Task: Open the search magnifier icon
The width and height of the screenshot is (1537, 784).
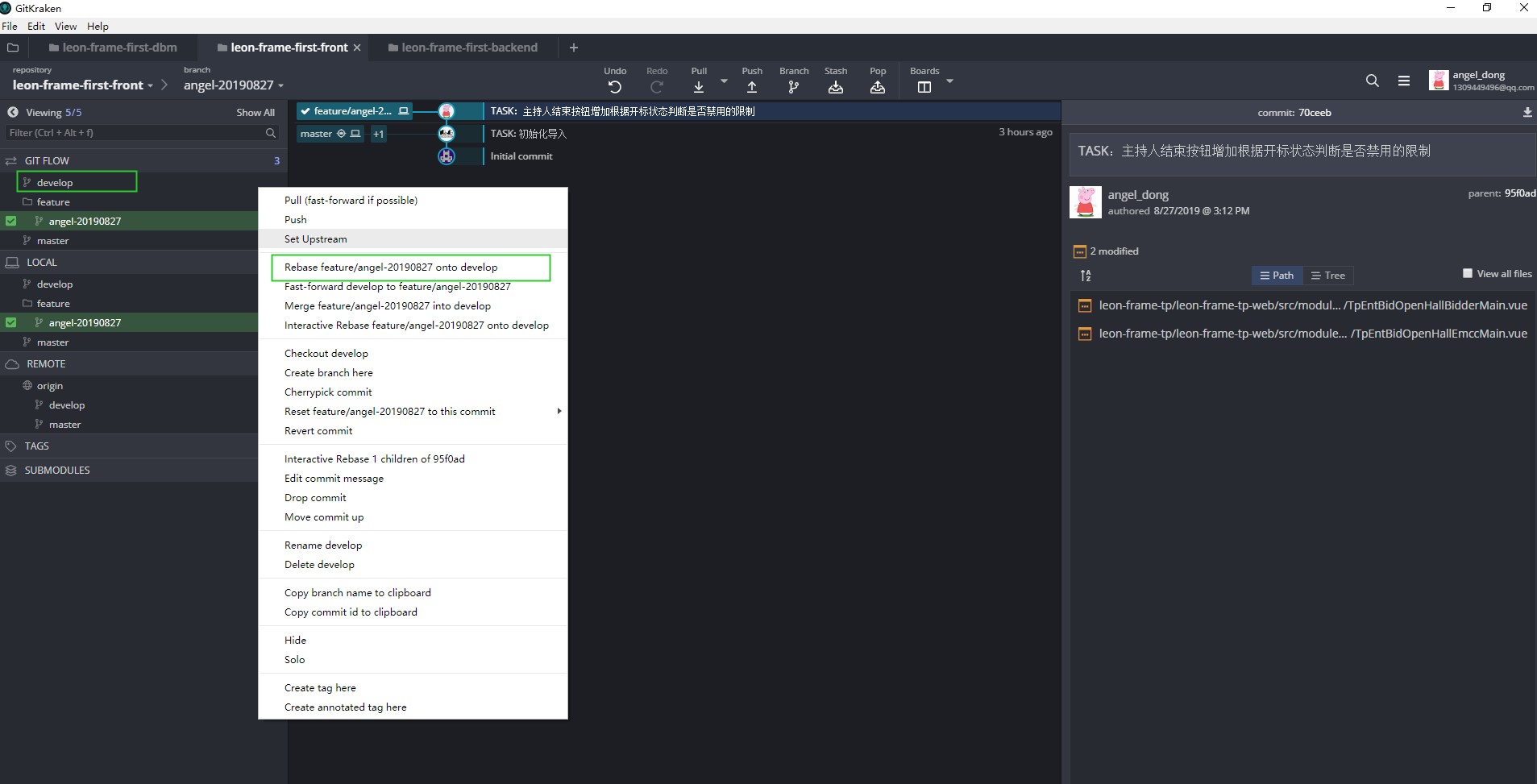Action: coord(1372,81)
